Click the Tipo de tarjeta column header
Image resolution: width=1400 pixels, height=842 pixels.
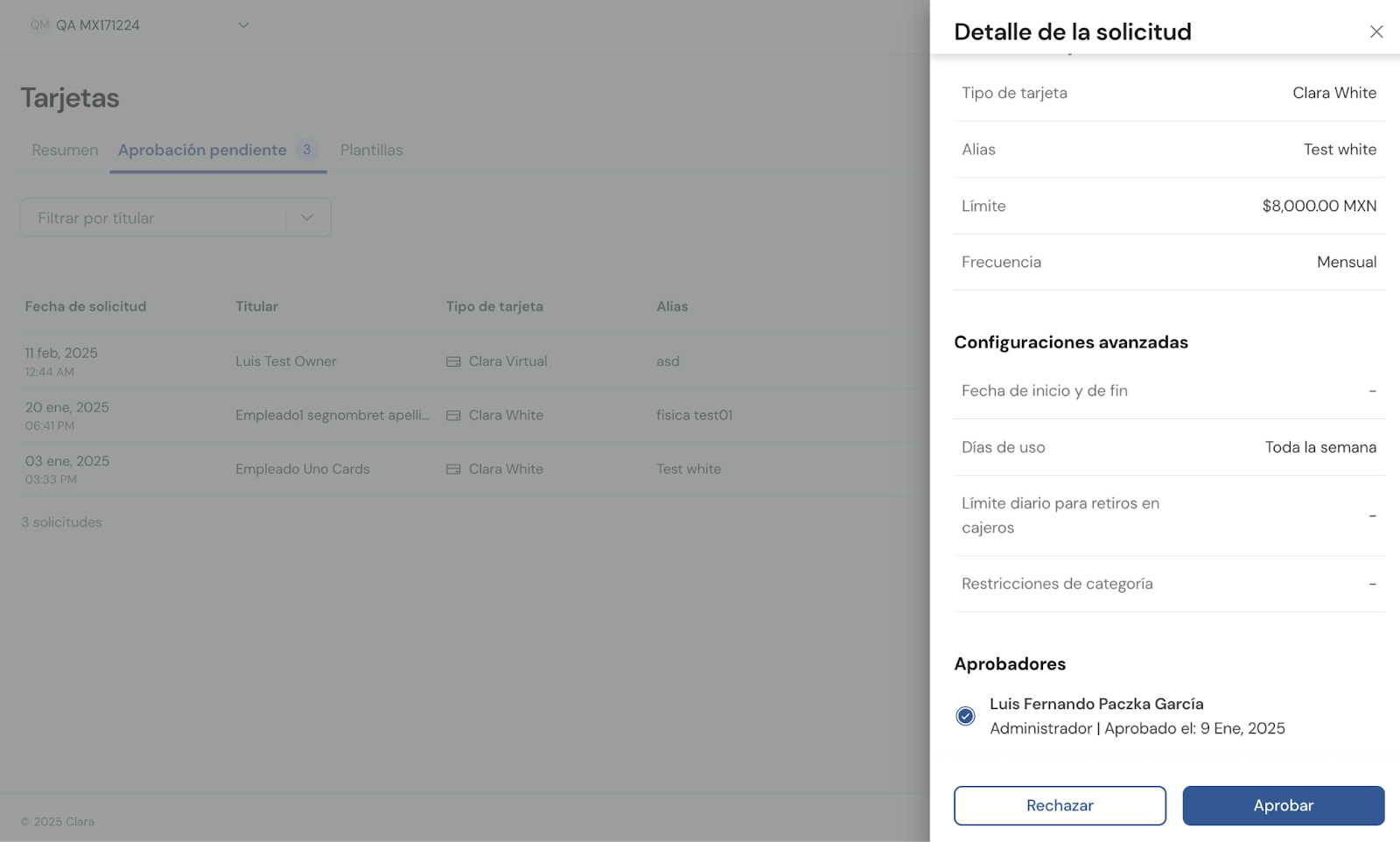coord(494,306)
